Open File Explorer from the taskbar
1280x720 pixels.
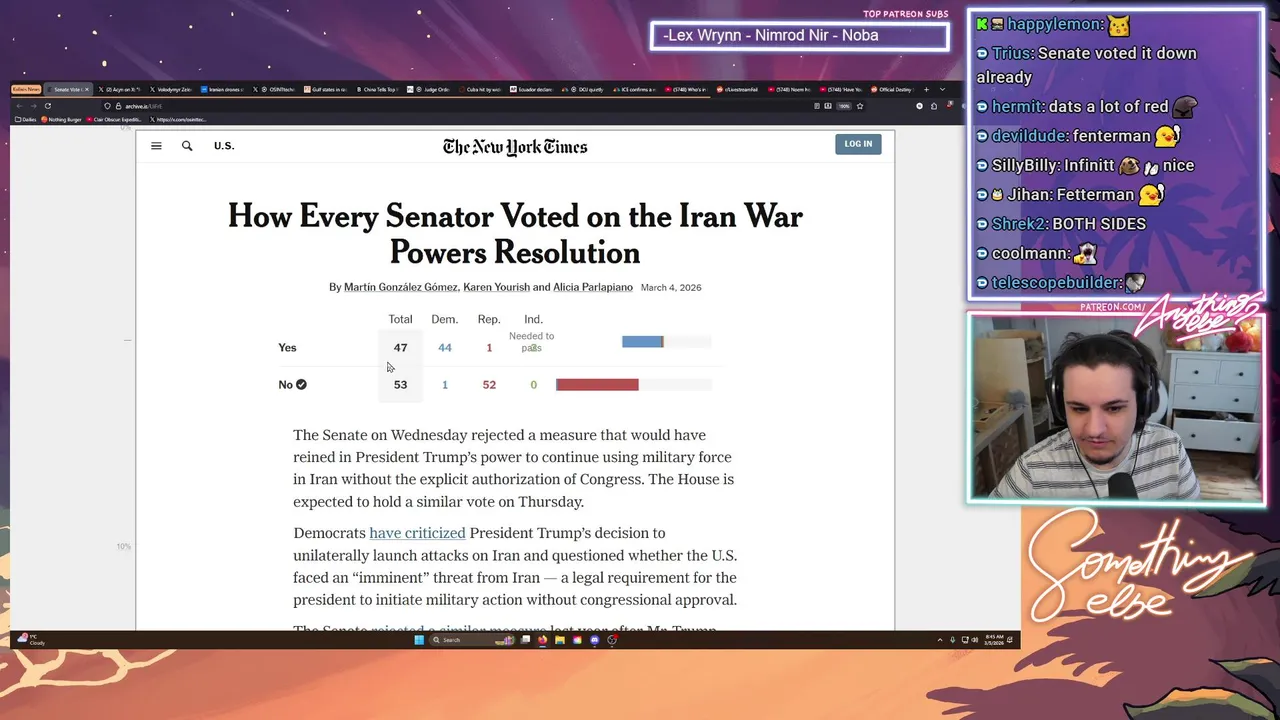(x=560, y=640)
